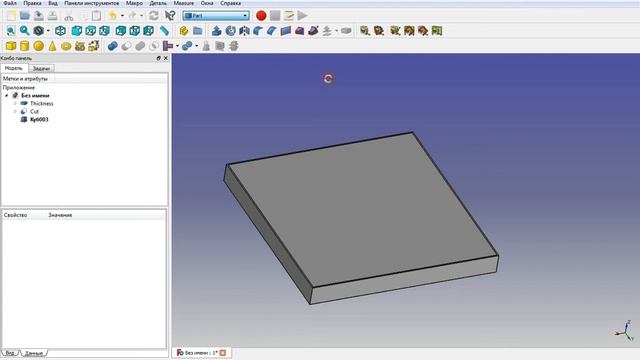Open the Redo history dropdown arrow

pos(141,16)
